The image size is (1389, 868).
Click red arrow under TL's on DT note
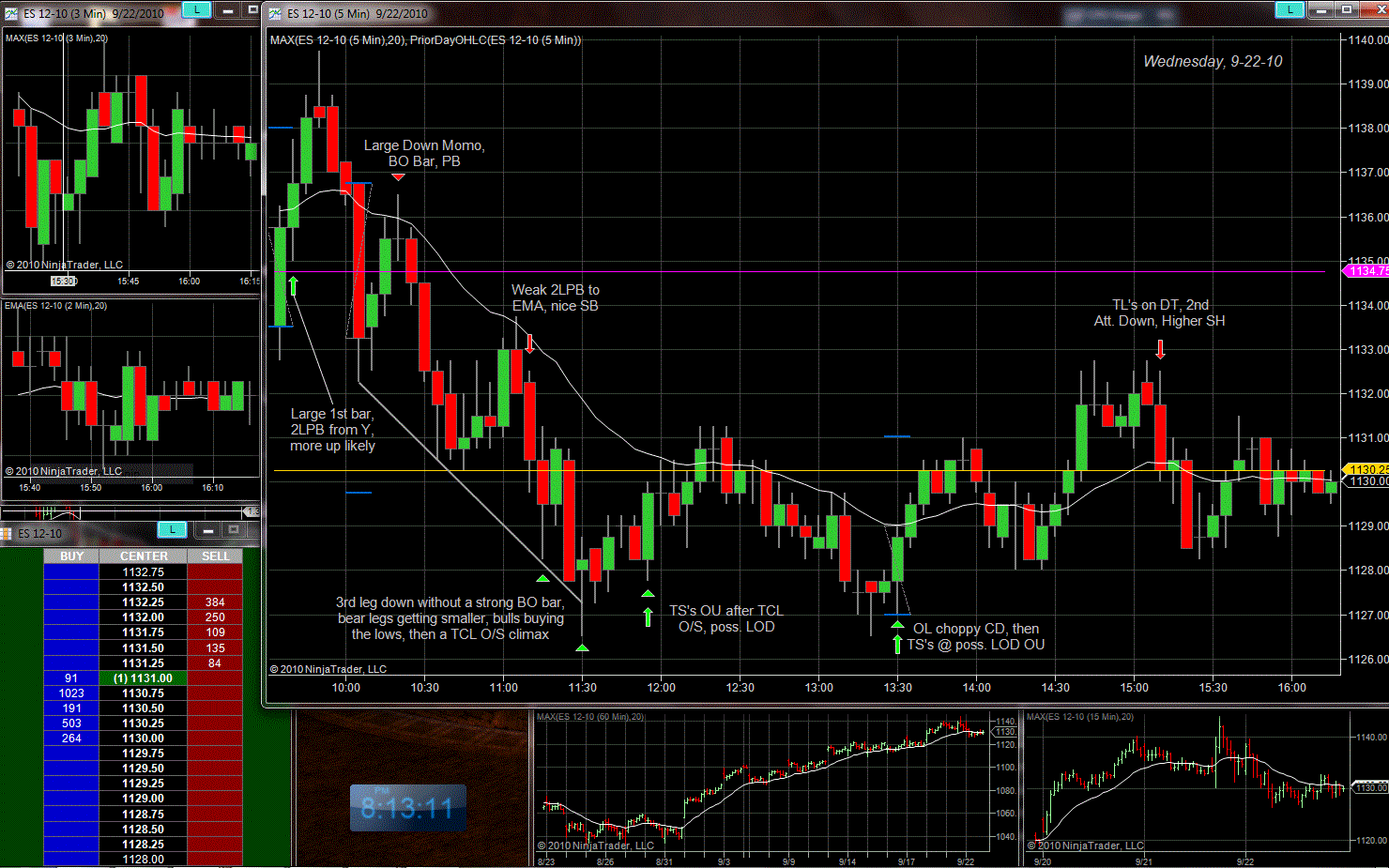[1160, 349]
